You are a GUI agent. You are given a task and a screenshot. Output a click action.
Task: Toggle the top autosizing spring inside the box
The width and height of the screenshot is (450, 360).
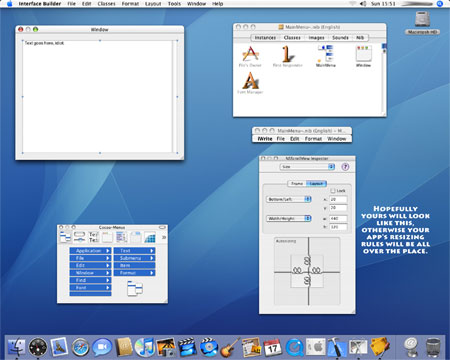(307, 260)
